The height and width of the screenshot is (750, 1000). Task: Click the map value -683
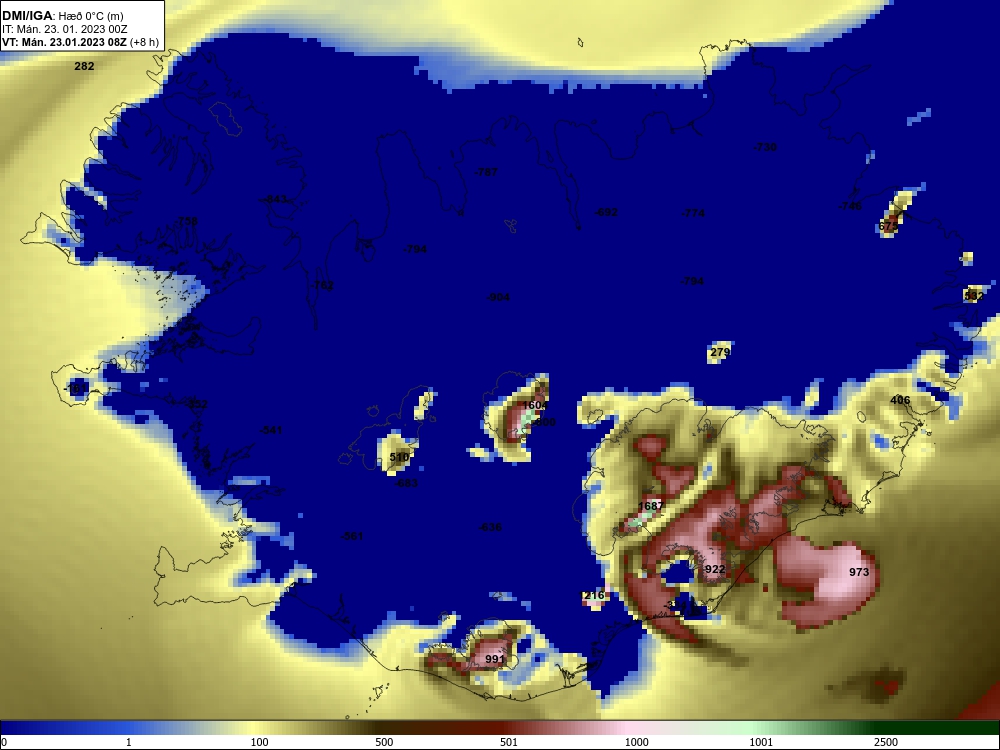pos(406,483)
